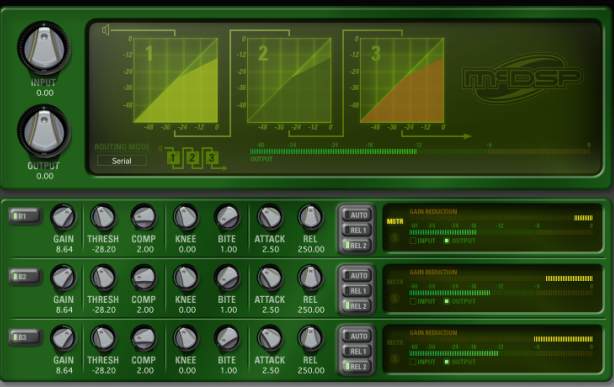Click routing diagram block 3
614x387 pixels.
[x=211, y=158]
